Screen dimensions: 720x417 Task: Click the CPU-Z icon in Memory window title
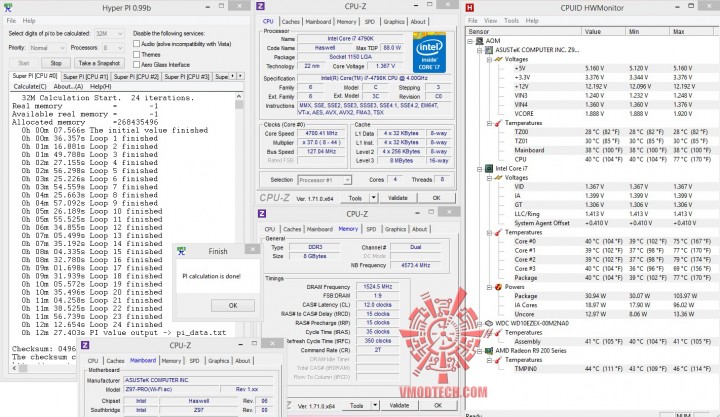tap(262, 214)
